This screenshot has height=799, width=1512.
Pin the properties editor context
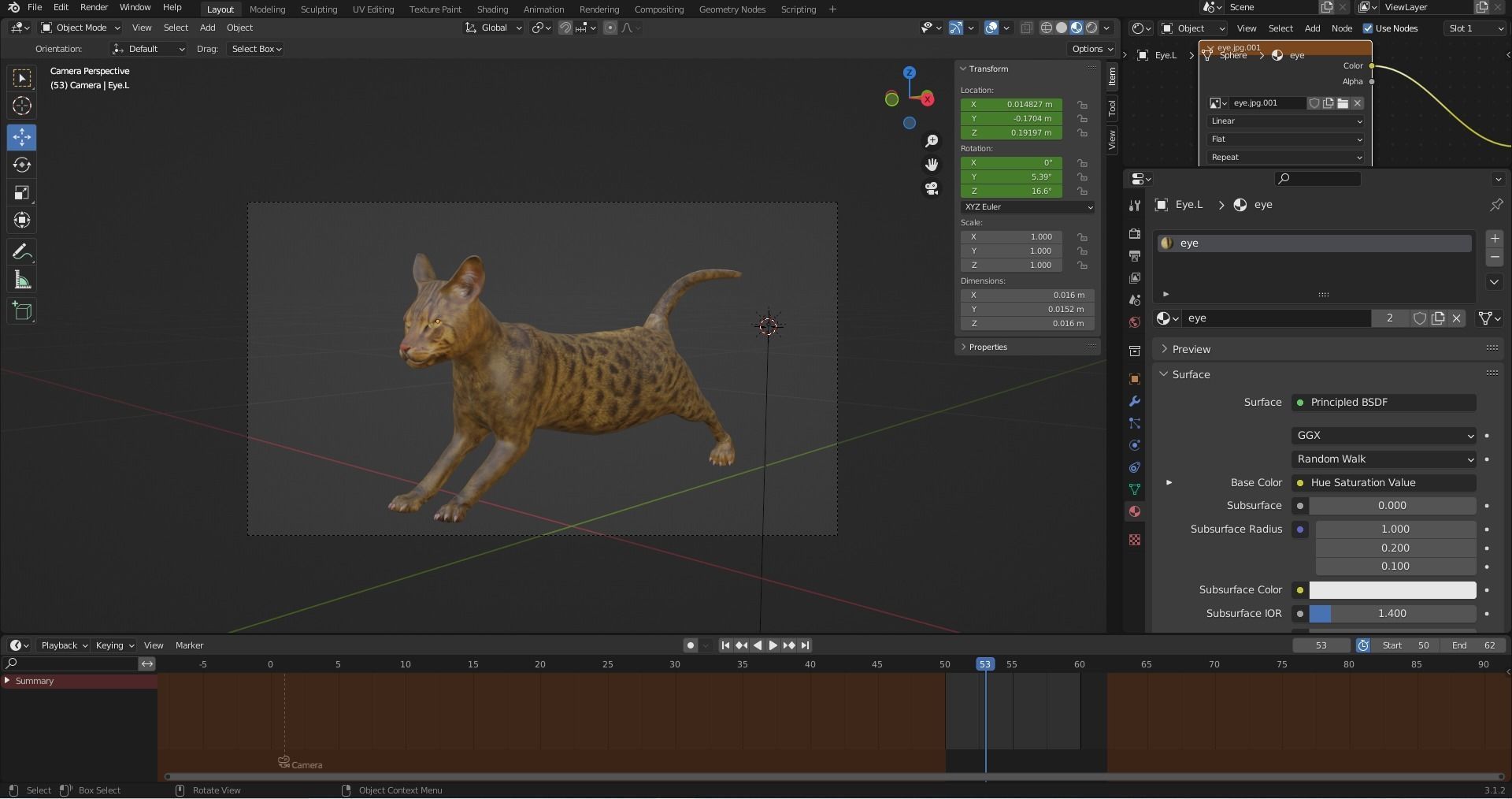(1496, 205)
